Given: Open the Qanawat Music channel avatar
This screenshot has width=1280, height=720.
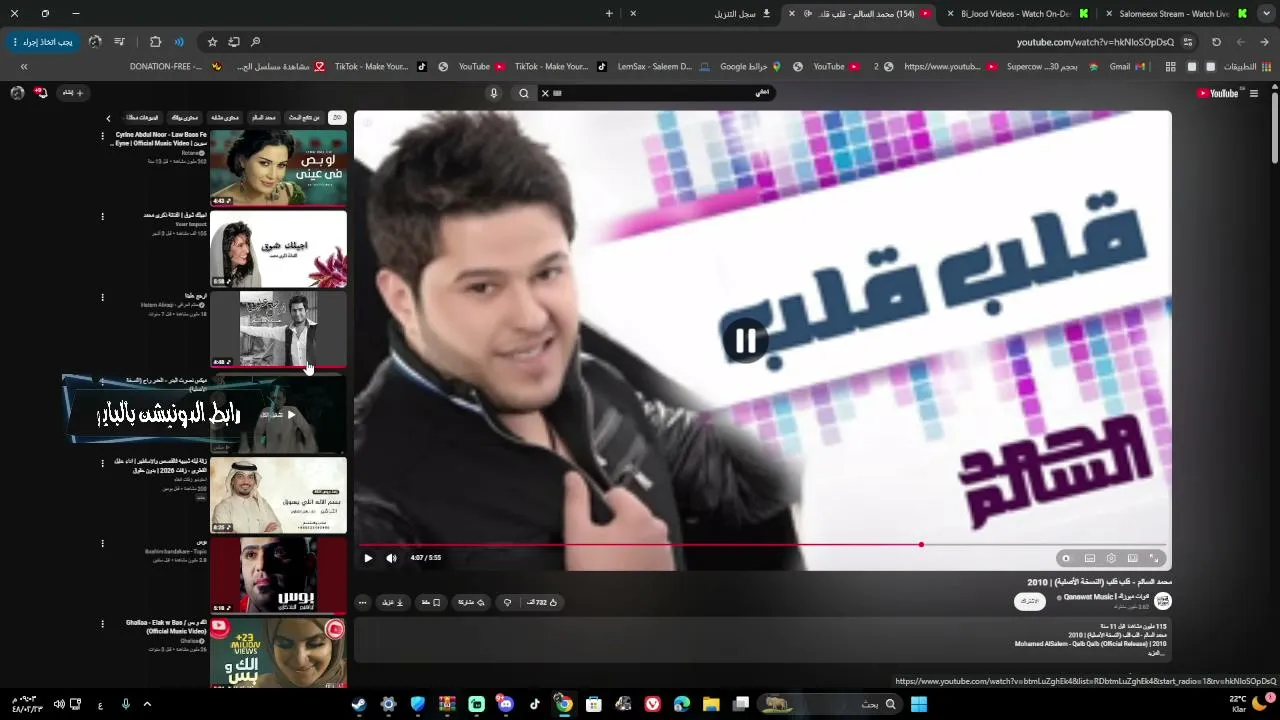Looking at the screenshot, I should [x=1162, y=601].
